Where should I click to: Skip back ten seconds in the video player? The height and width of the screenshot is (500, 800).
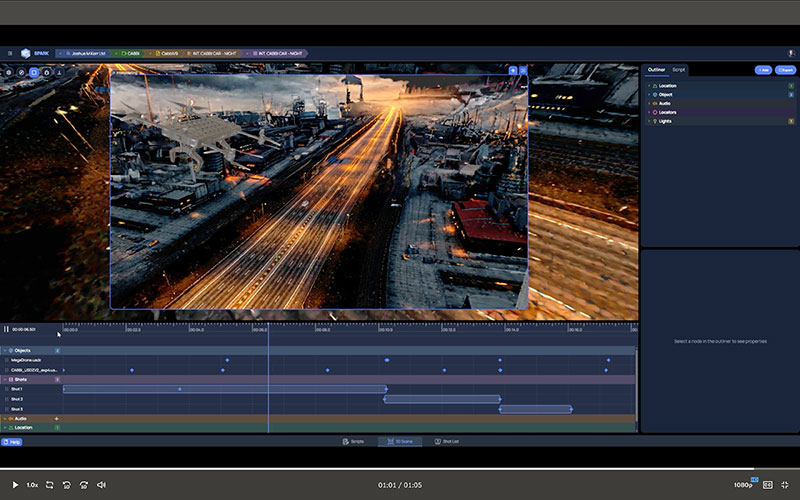(x=67, y=485)
